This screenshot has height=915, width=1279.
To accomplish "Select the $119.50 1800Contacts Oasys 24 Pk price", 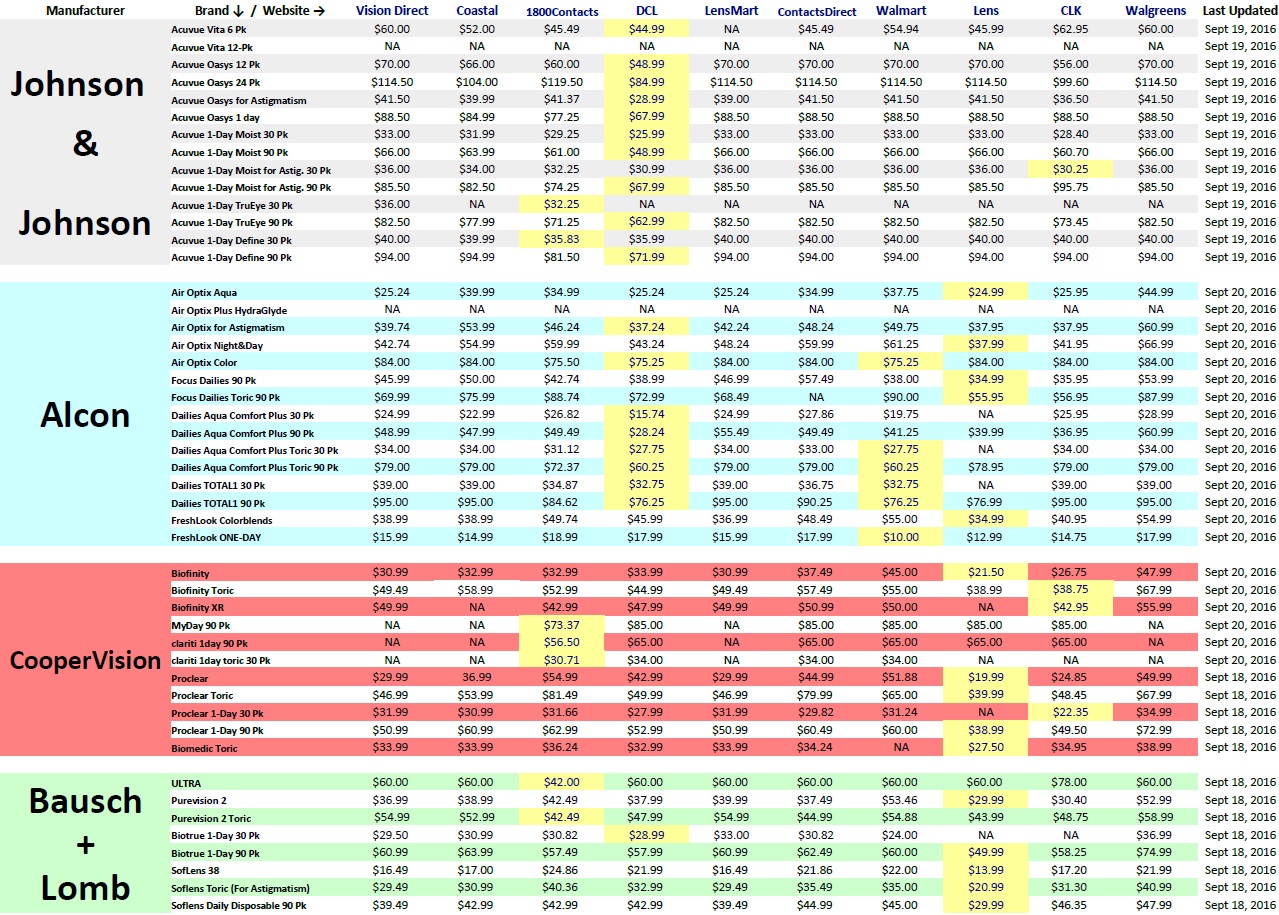I will [561, 82].
